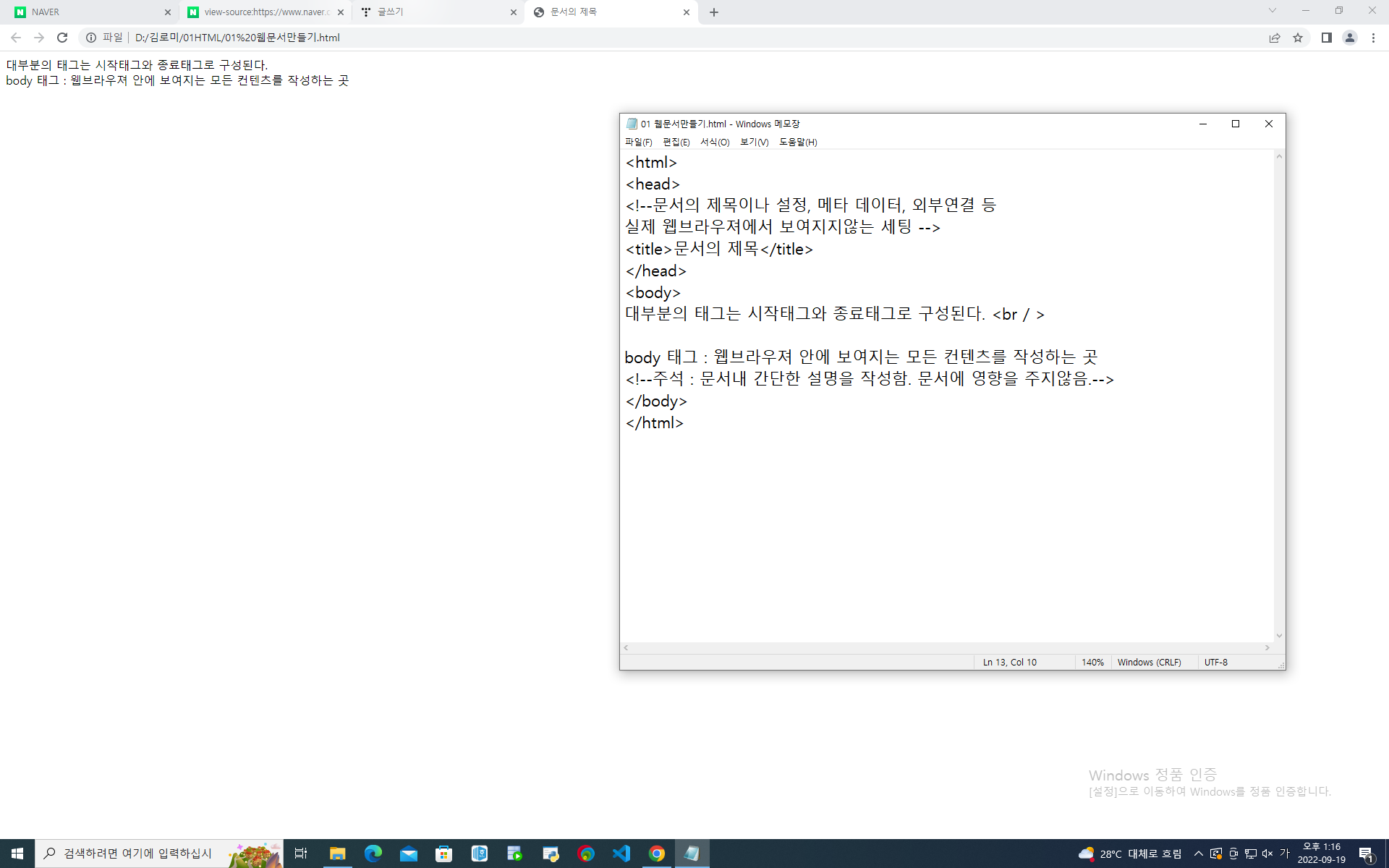This screenshot has height=868, width=1389.
Task: Close the 문서의 제목 tab
Action: (687, 12)
